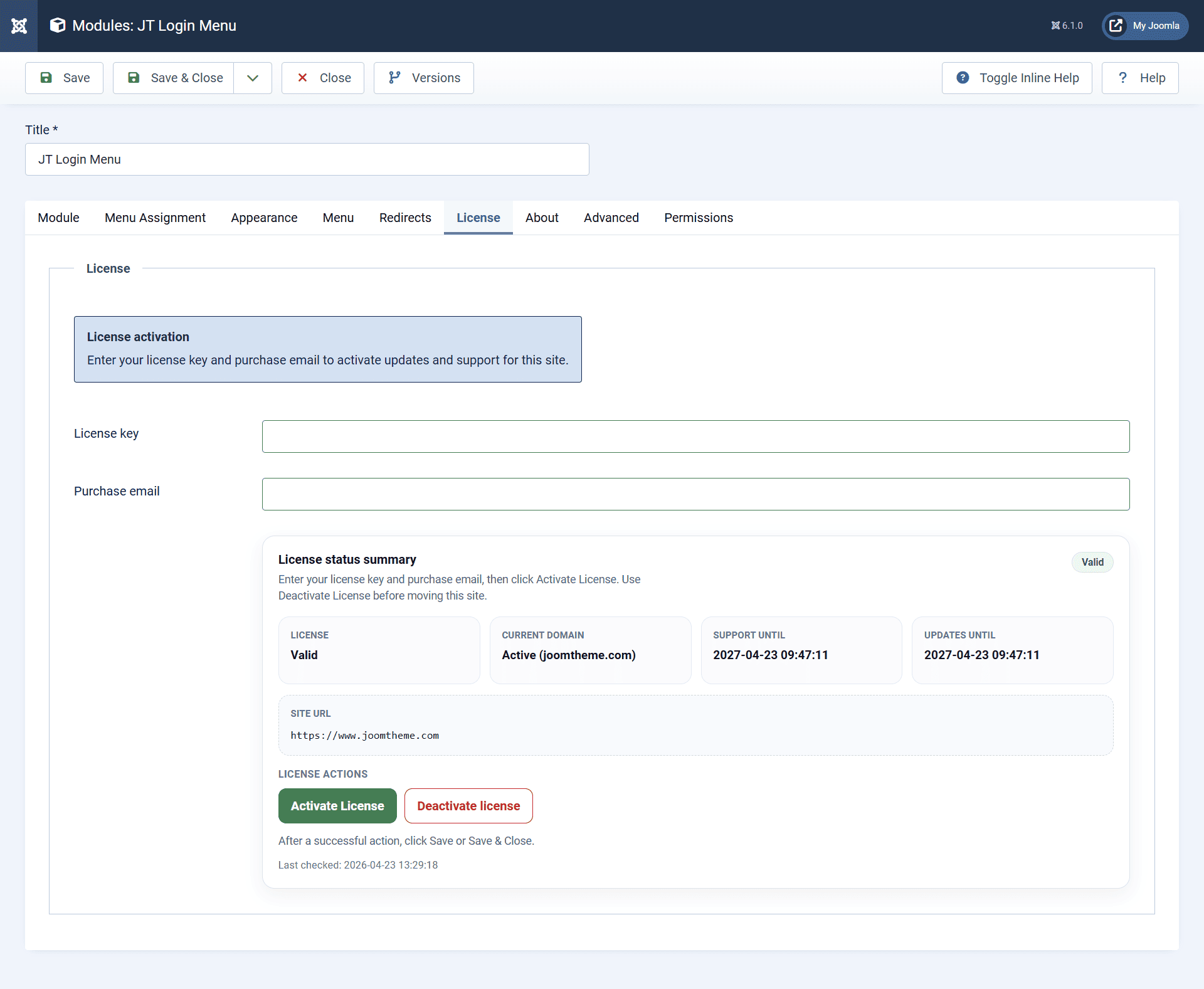1204x989 pixels.
Task: Click the Activate License button
Action: coord(337,806)
